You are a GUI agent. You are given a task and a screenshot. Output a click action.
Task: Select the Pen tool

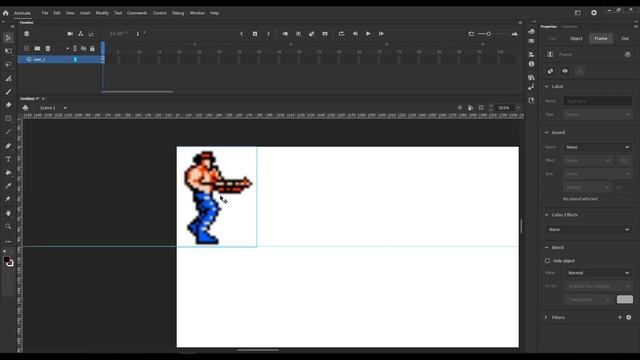pos(8,146)
